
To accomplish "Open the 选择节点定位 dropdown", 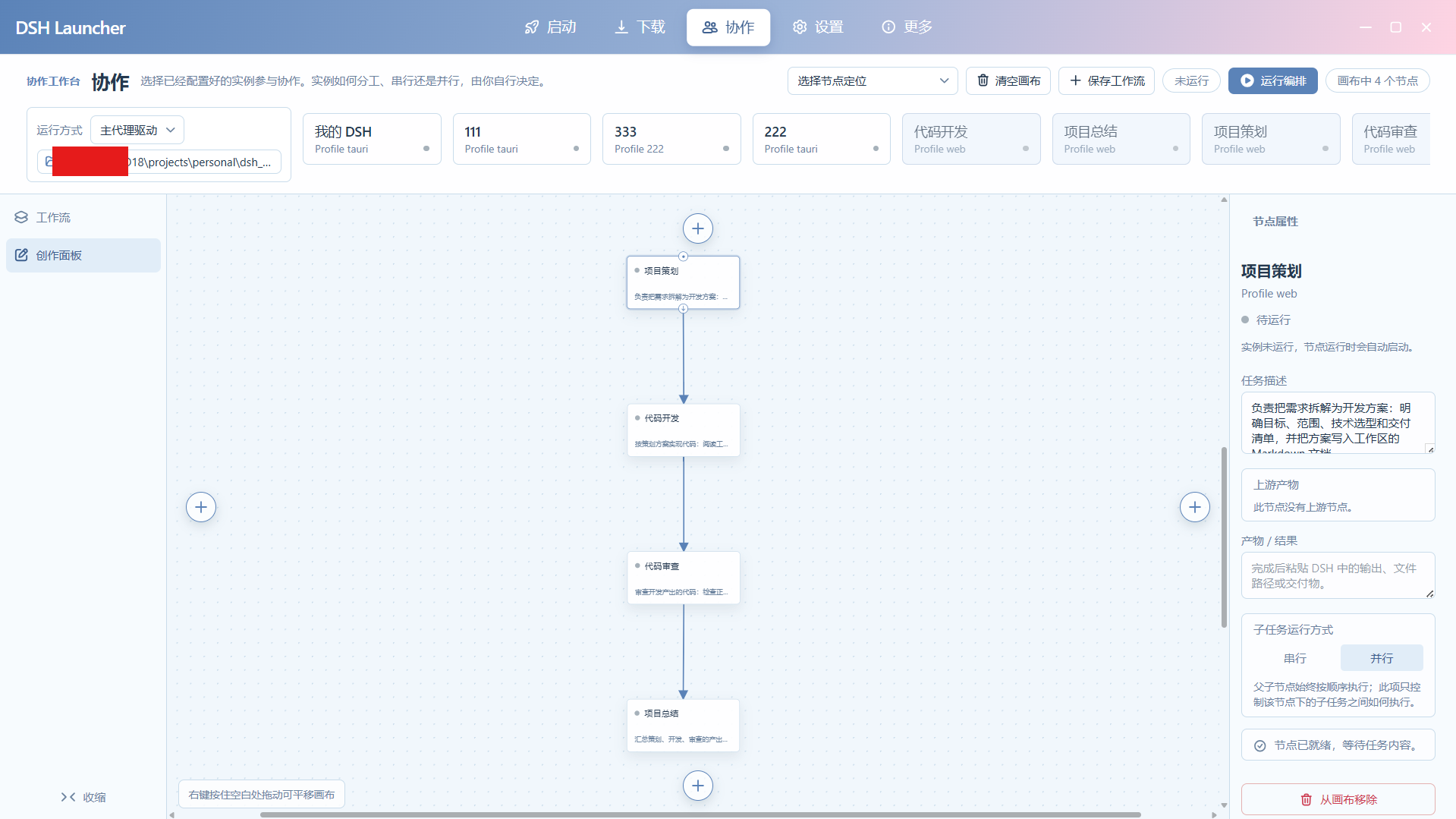I will point(873,80).
